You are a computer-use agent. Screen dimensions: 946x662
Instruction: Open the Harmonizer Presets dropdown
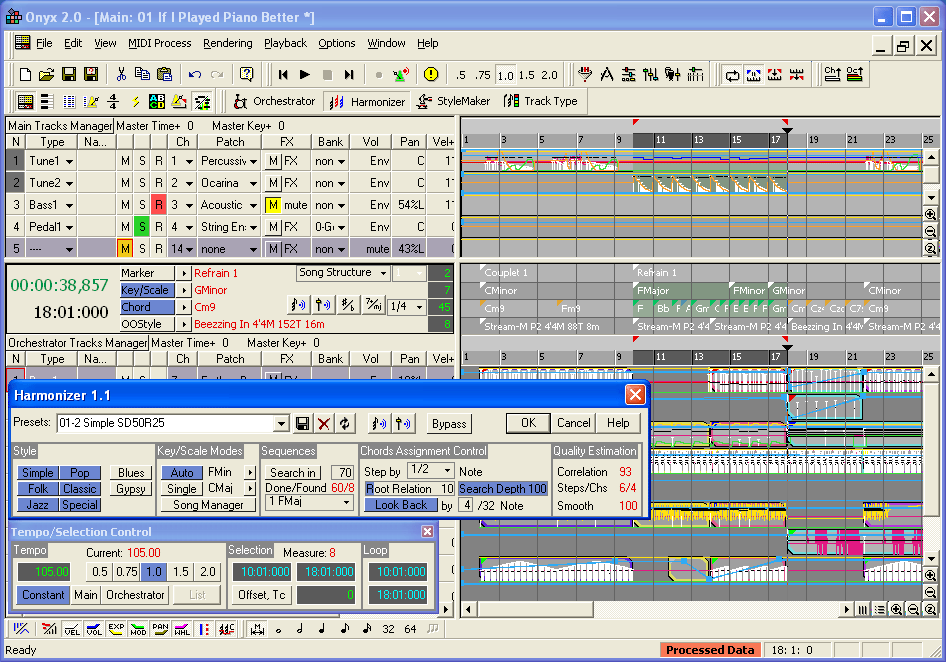[x=281, y=424]
